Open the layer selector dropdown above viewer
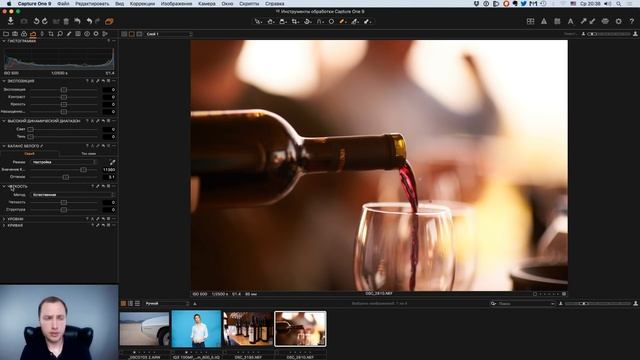The height and width of the screenshot is (360, 640). 169,34
